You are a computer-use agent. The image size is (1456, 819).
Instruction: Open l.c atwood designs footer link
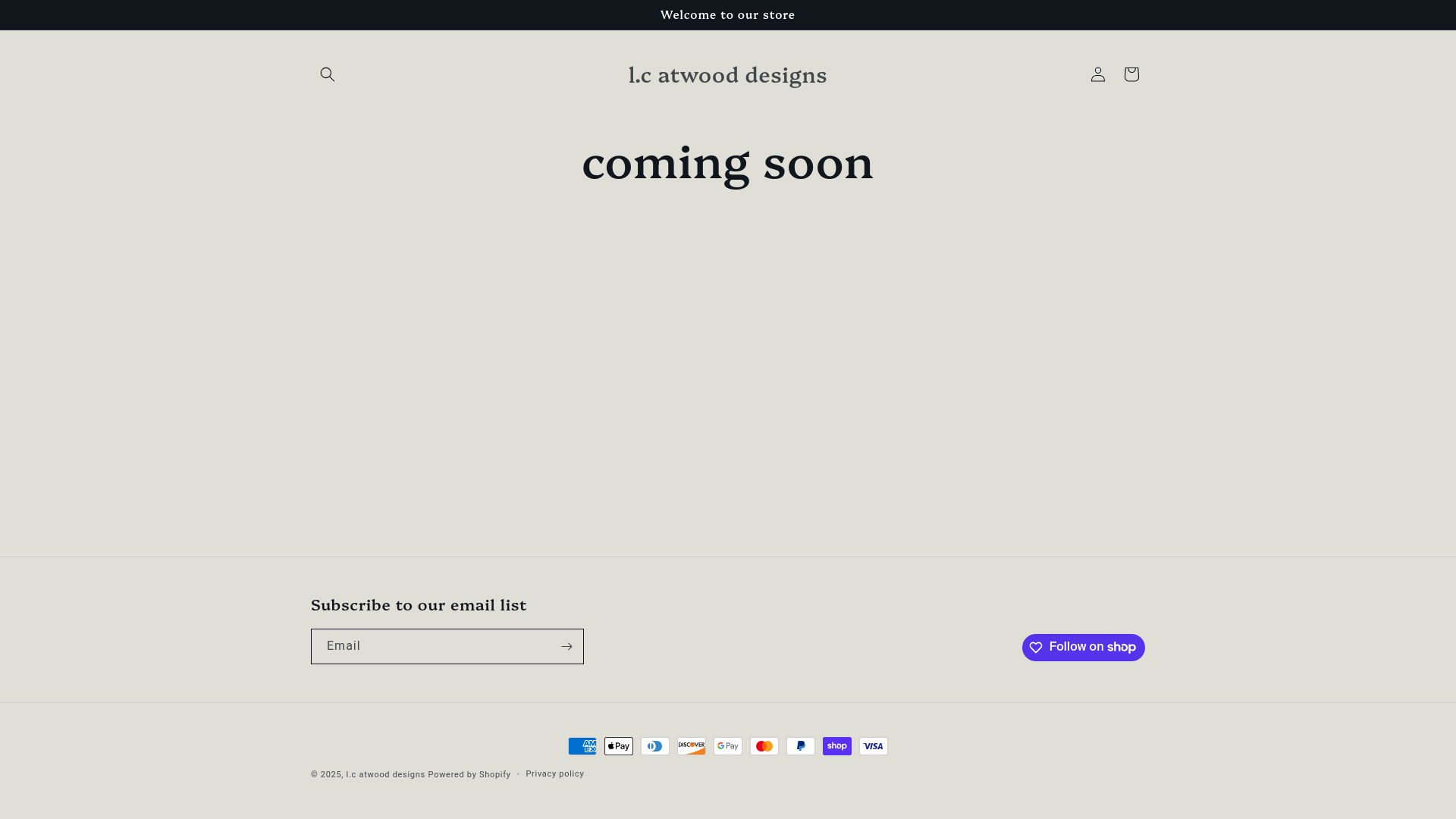(385, 775)
